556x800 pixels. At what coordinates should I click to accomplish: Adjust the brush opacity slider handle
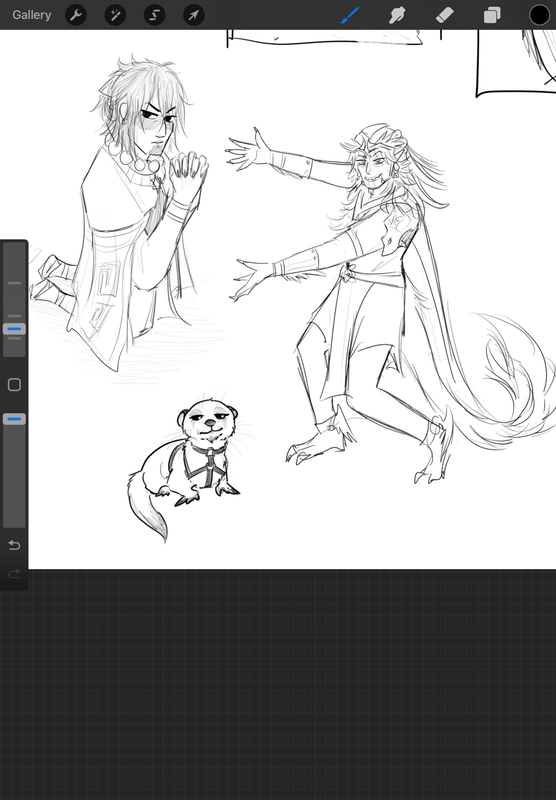(x=14, y=419)
